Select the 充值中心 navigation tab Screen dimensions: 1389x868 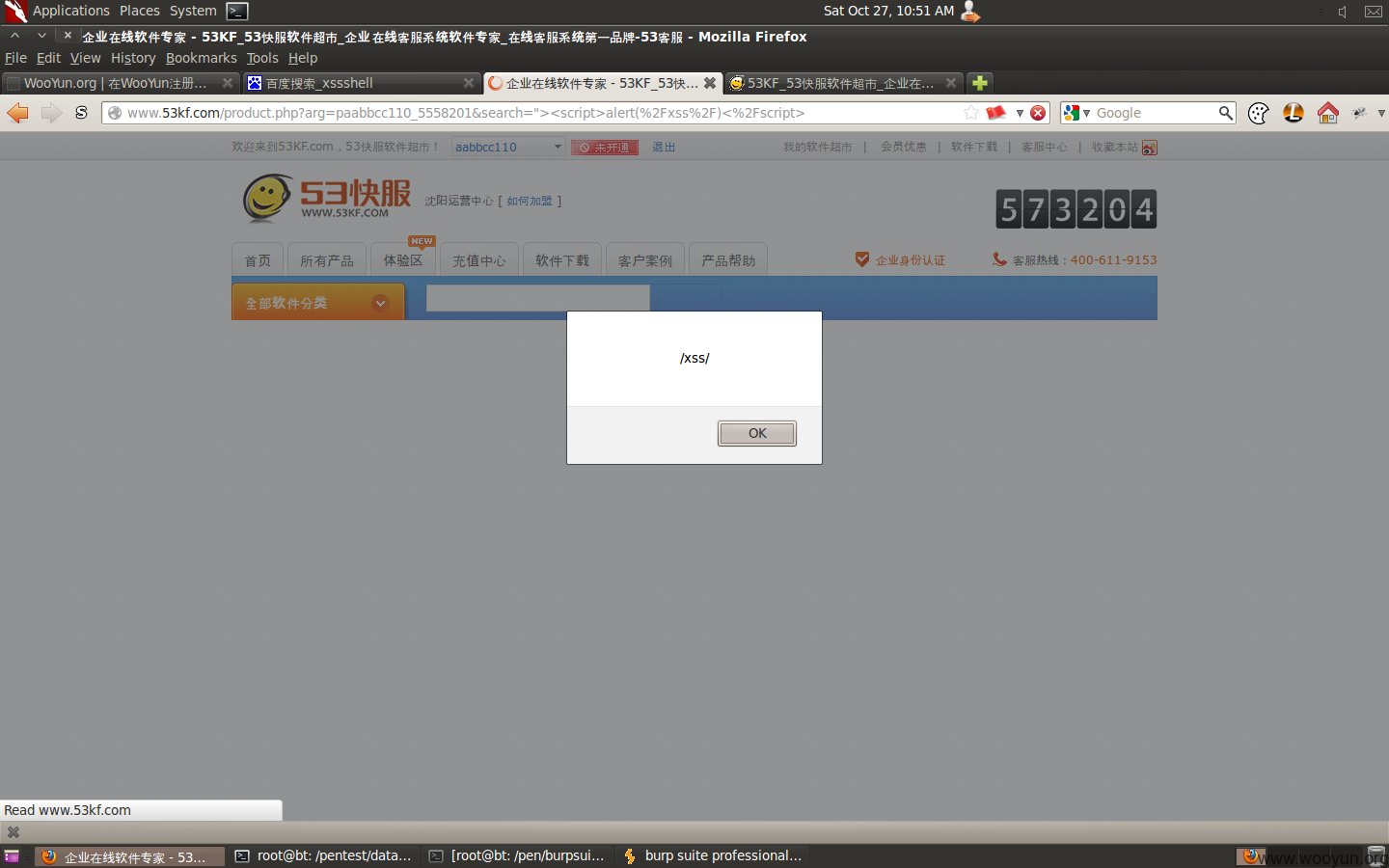[479, 260]
